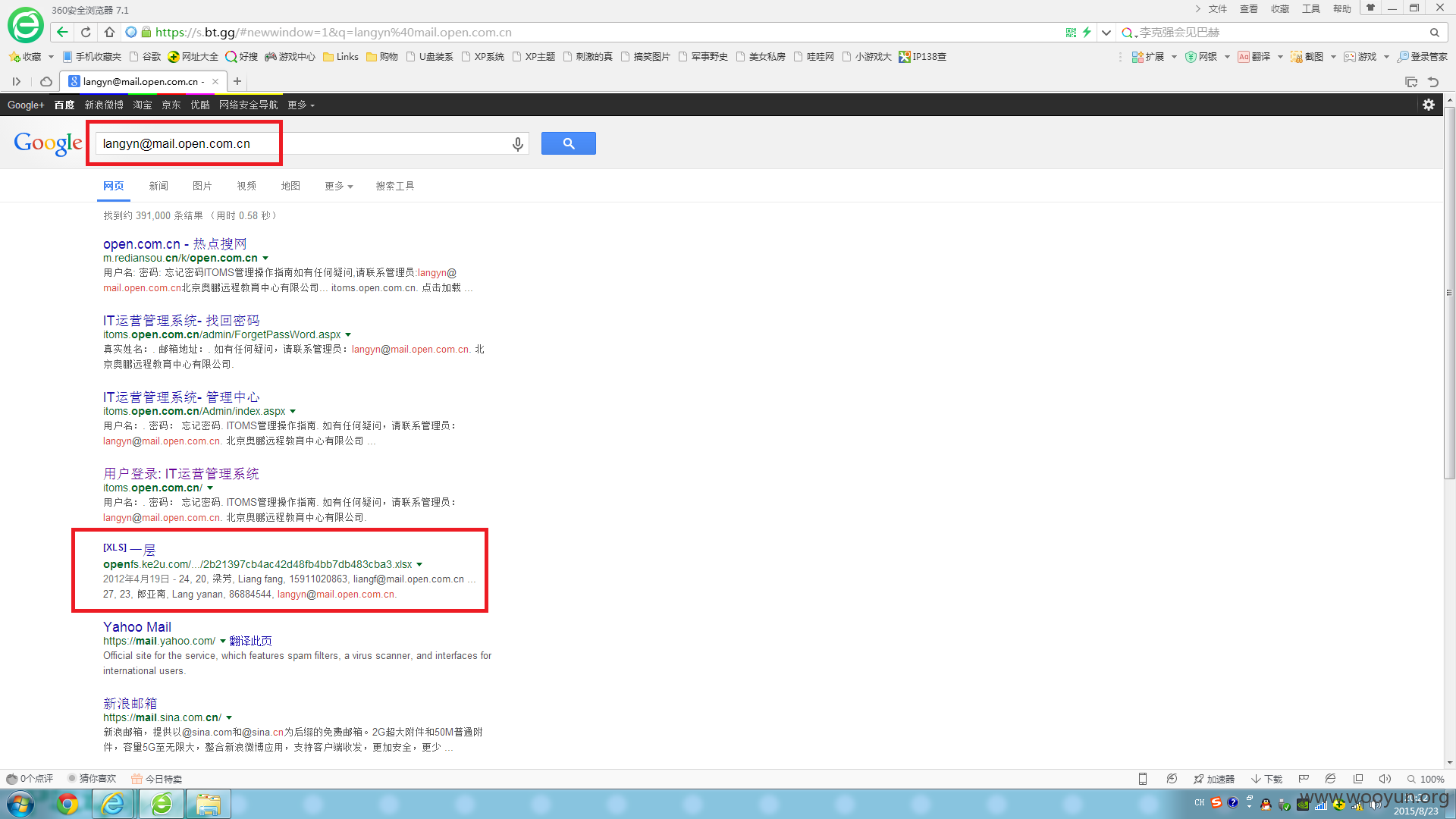
Task: Open the 工具 menu
Action: 1311,9
